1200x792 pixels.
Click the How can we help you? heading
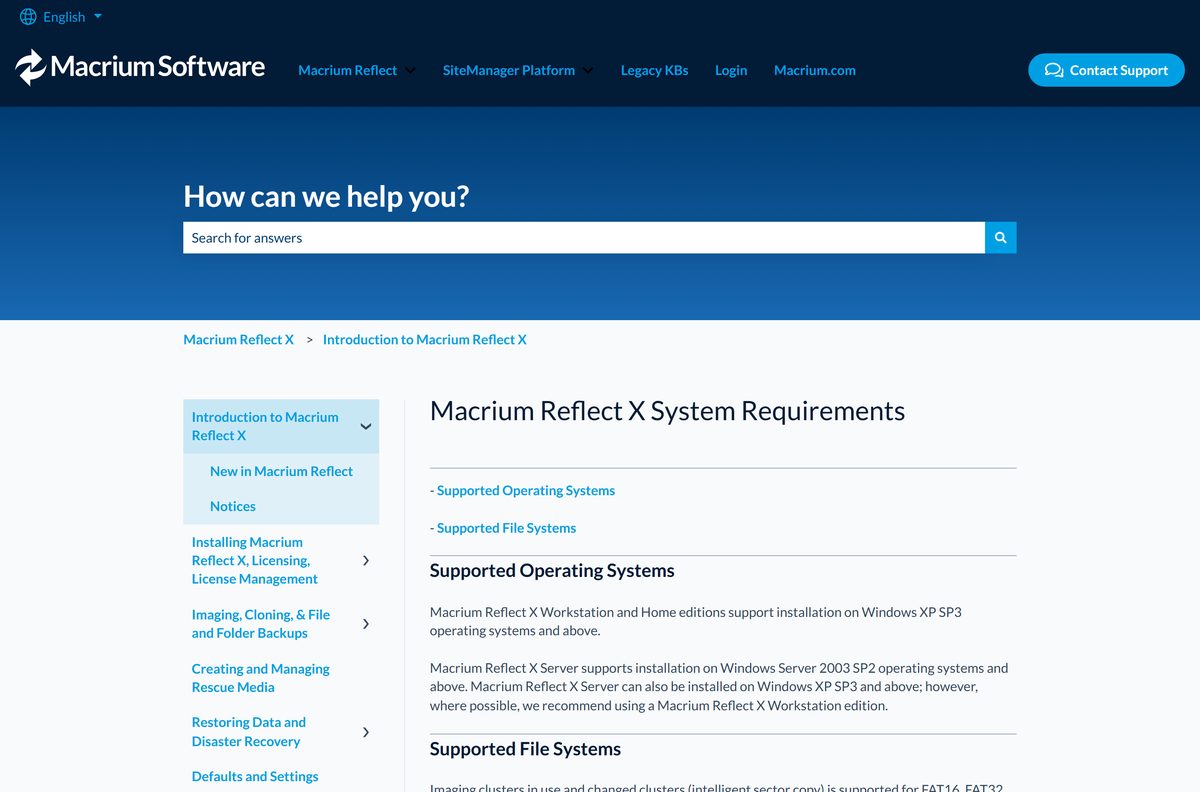326,196
